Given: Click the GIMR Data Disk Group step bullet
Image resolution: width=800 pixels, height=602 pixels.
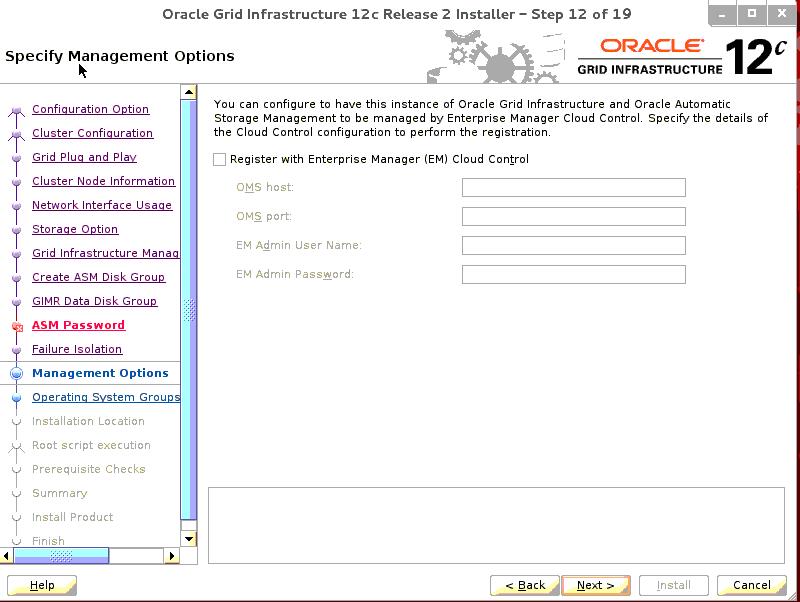Looking at the screenshot, I should pyautogui.click(x=16, y=302).
